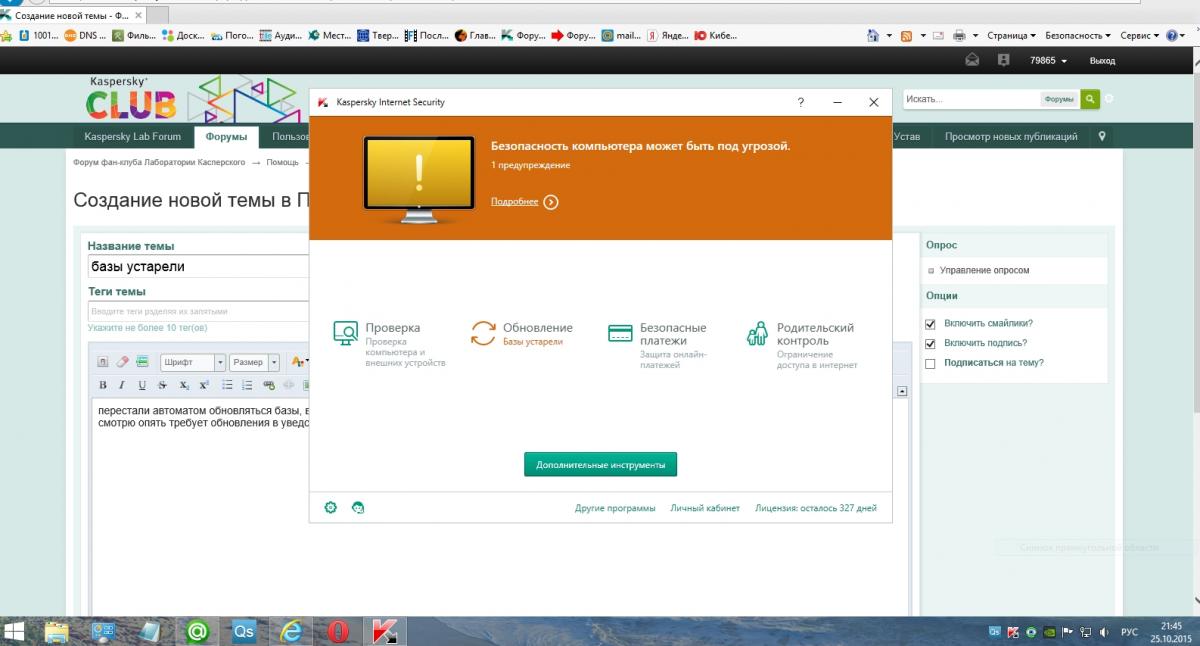Open the forum messages envelope icon
The image size is (1200, 646).
(972, 60)
